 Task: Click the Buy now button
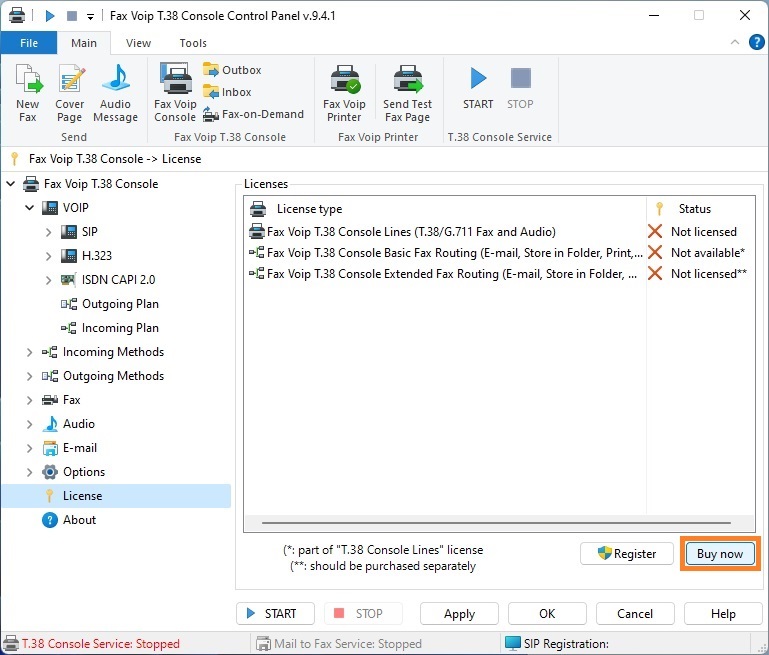pyautogui.click(x=720, y=554)
